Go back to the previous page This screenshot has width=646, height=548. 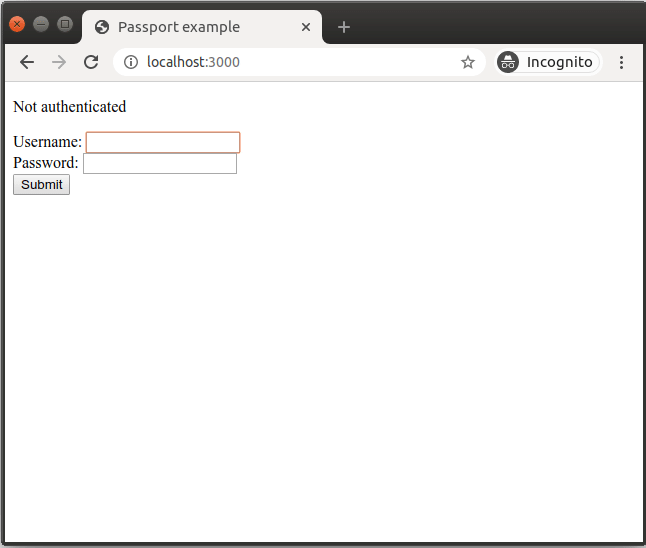[27, 62]
